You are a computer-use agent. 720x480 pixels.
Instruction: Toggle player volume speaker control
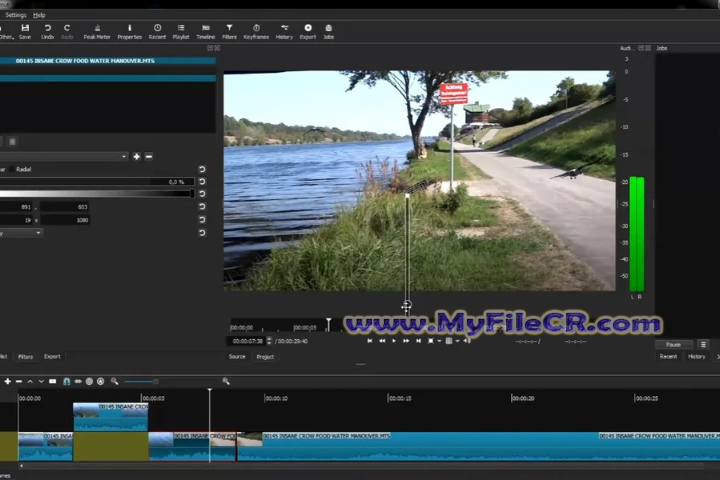pos(467,341)
